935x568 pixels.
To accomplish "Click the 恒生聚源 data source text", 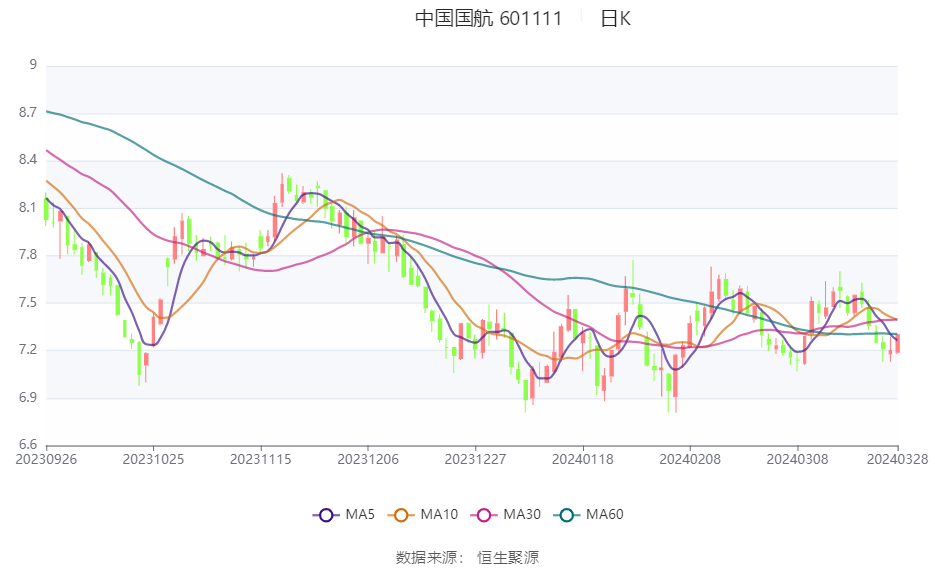I will (x=508, y=558).
